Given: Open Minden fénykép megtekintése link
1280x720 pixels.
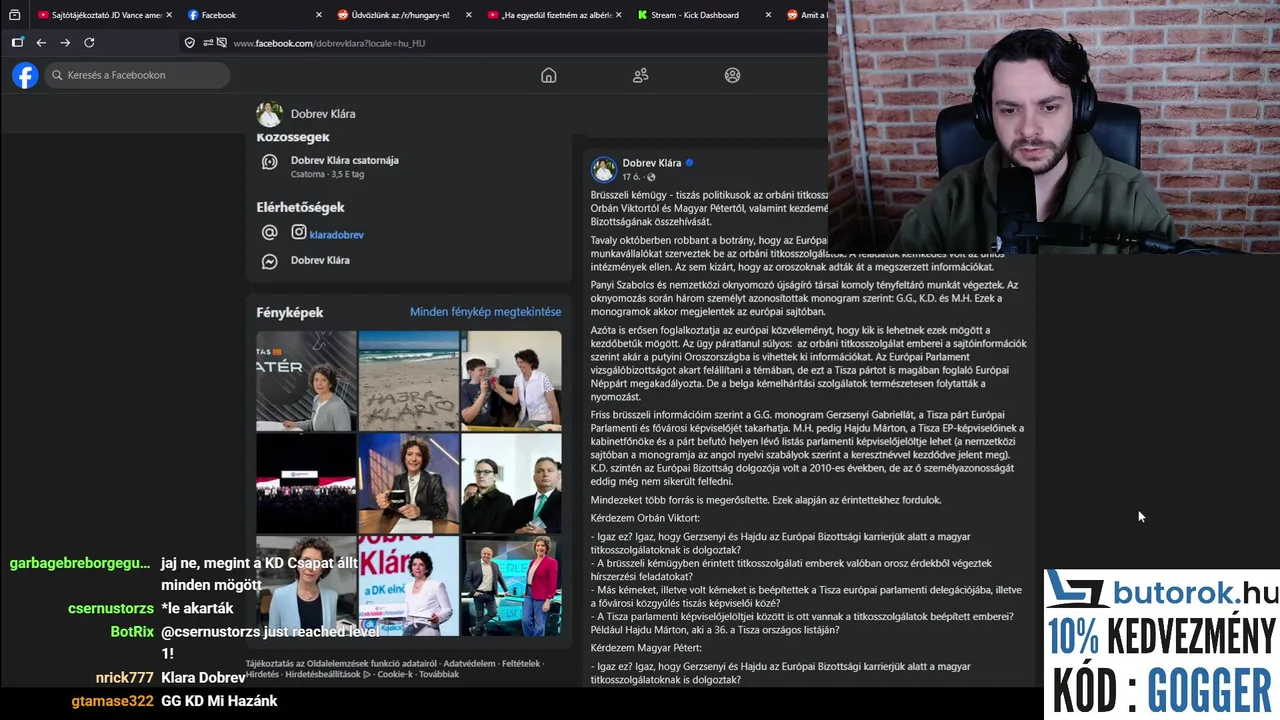Looking at the screenshot, I should pyautogui.click(x=485, y=312).
